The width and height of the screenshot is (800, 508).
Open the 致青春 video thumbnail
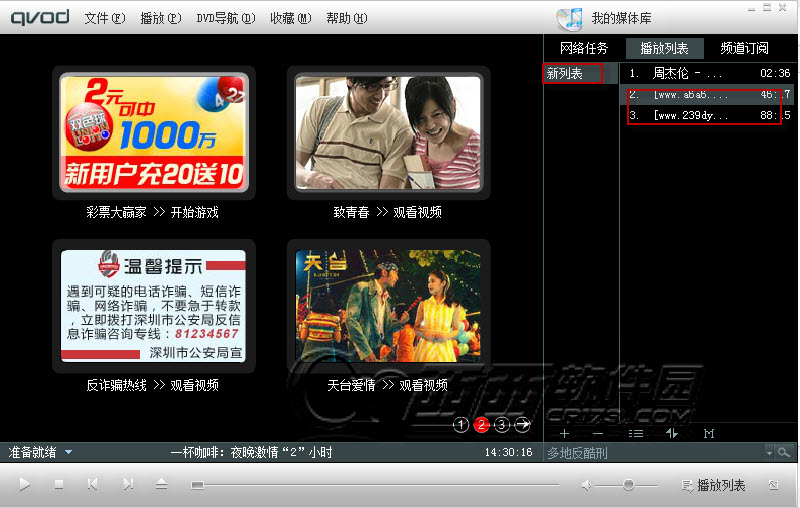388,133
